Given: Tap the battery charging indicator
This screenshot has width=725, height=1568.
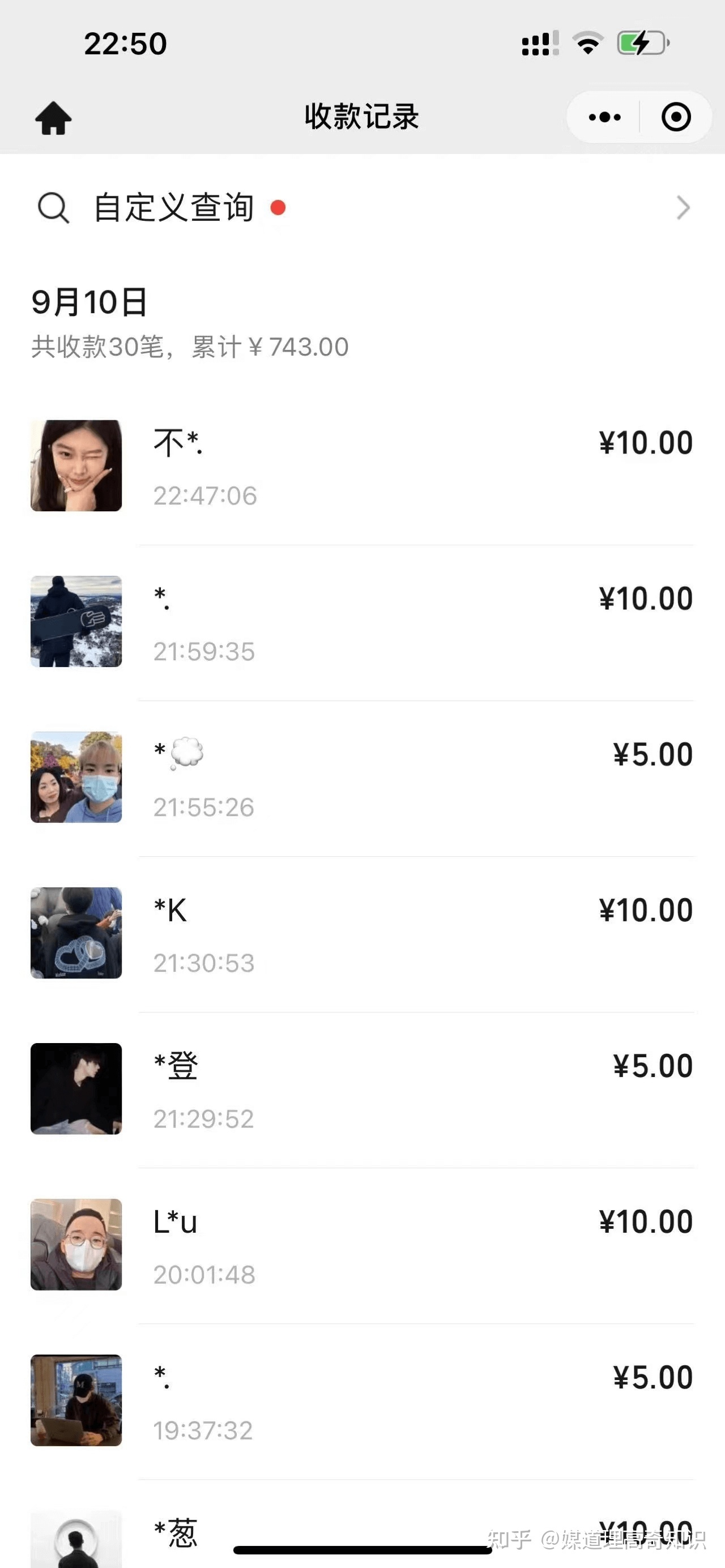Looking at the screenshot, I should pos(643,43).
